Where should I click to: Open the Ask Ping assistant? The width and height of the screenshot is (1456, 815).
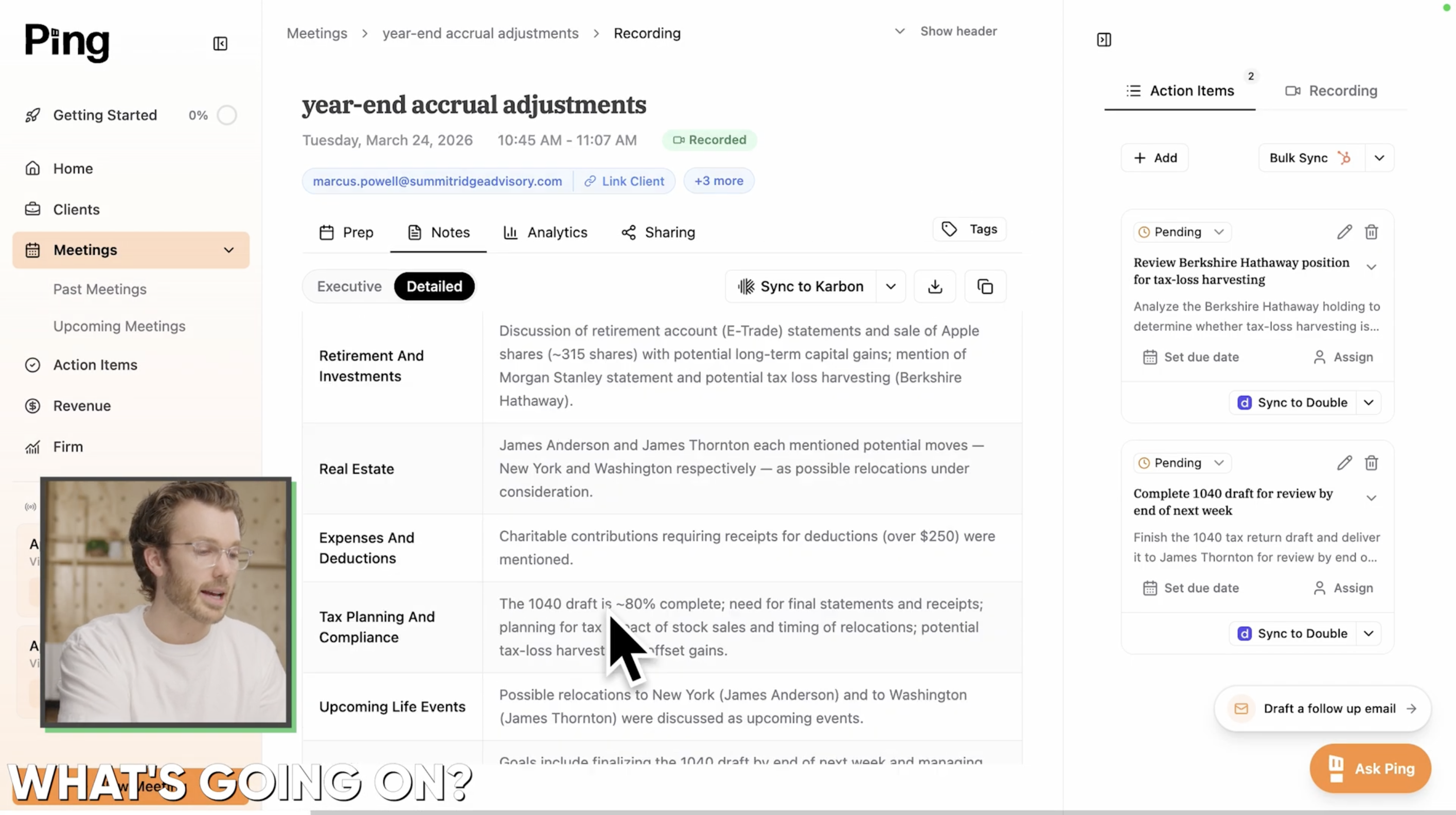pyautogui.click(x=1371, y=769)
